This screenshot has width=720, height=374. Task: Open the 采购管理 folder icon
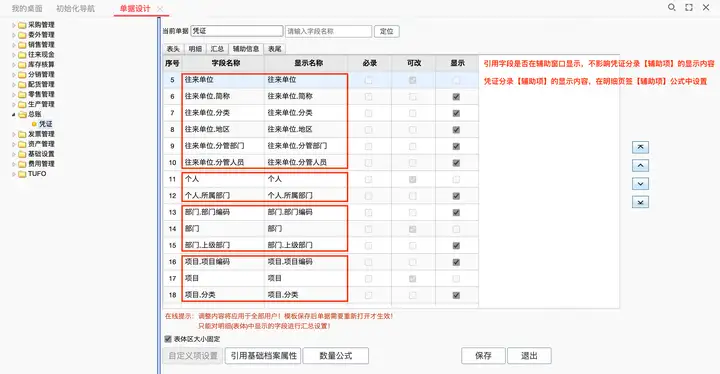click(x=22, y=25)
